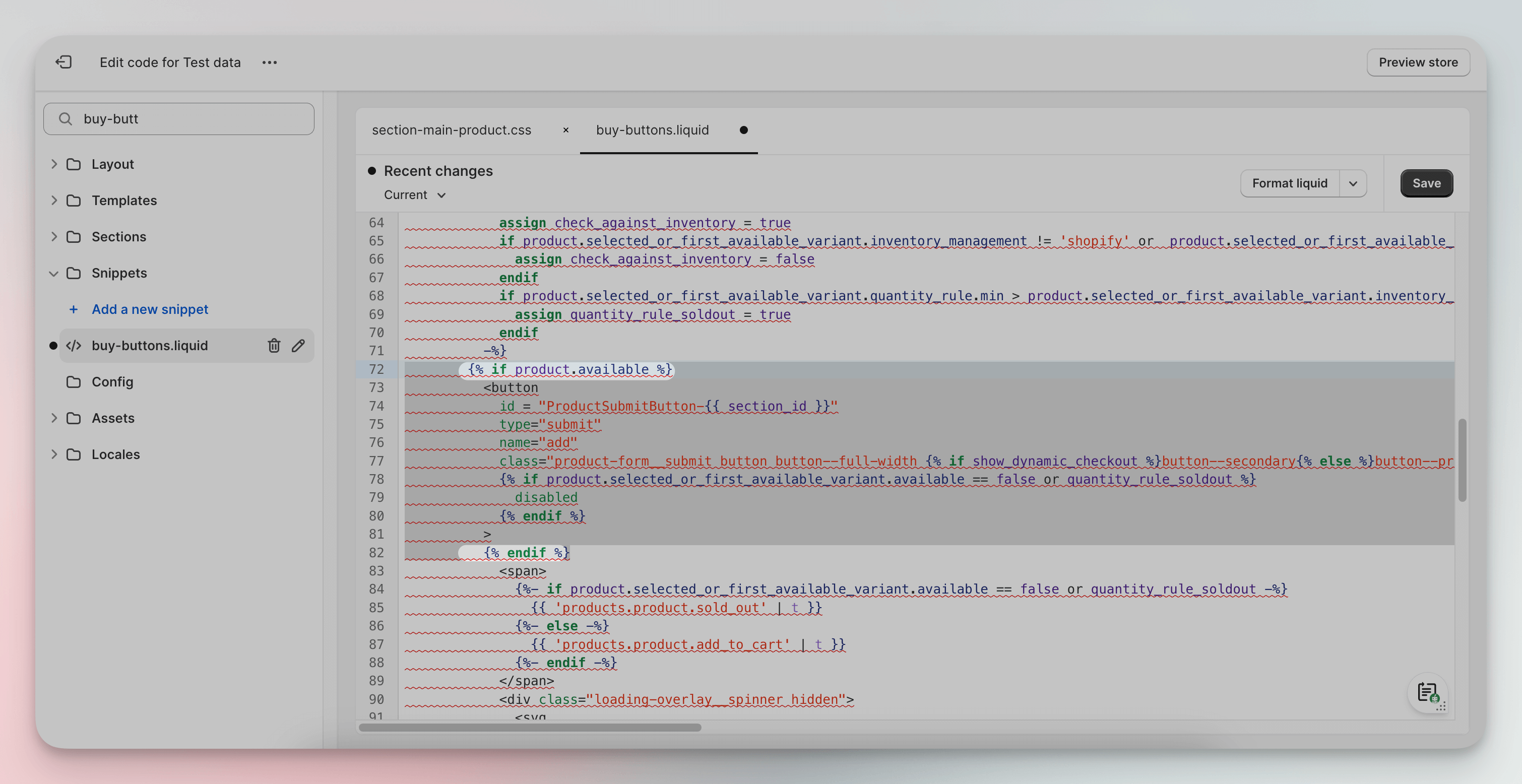
Task: Expand the Sections folder
Action: (52, 237)
